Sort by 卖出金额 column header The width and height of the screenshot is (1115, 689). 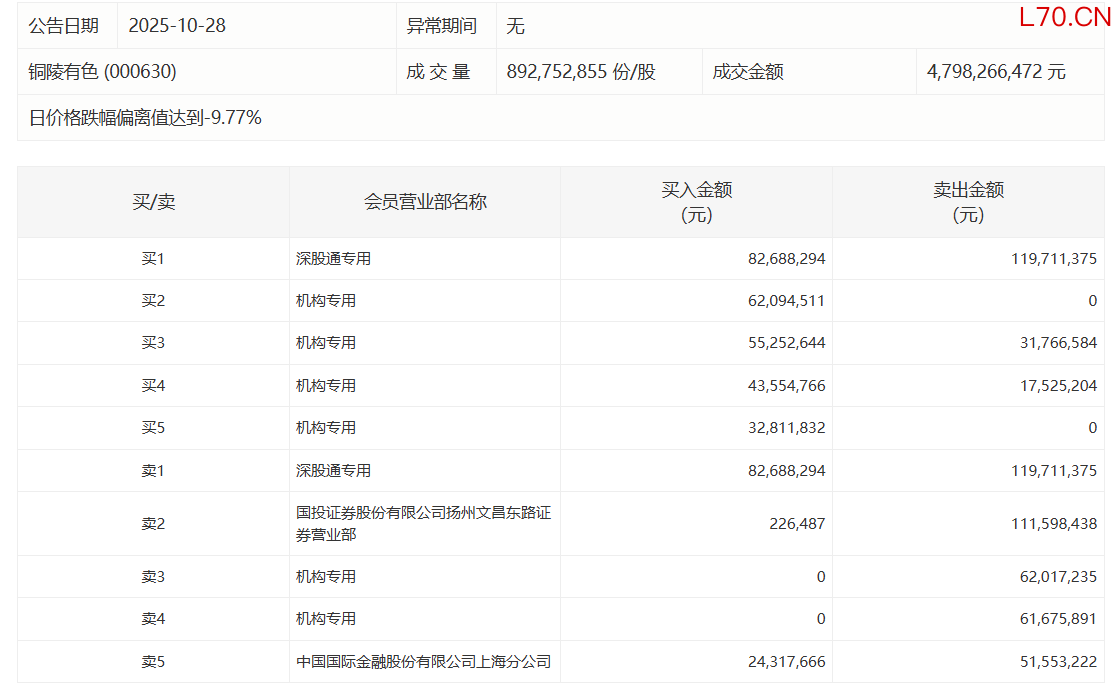[968, 202]
